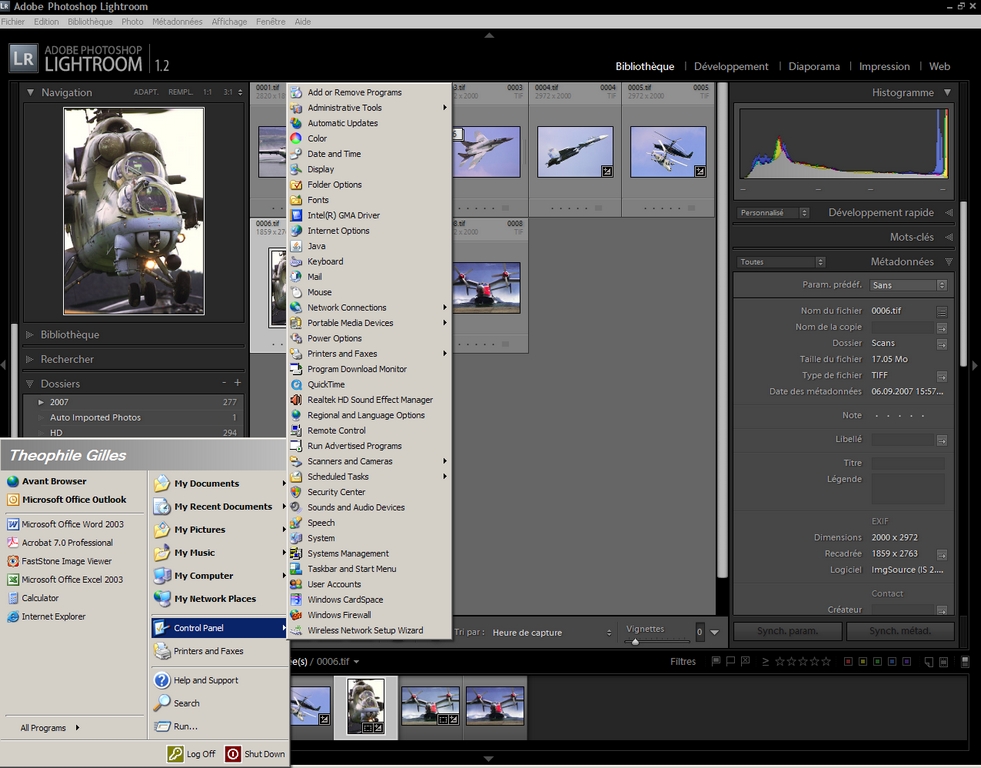Click the Automatic Updates icon

pos(297,123)
